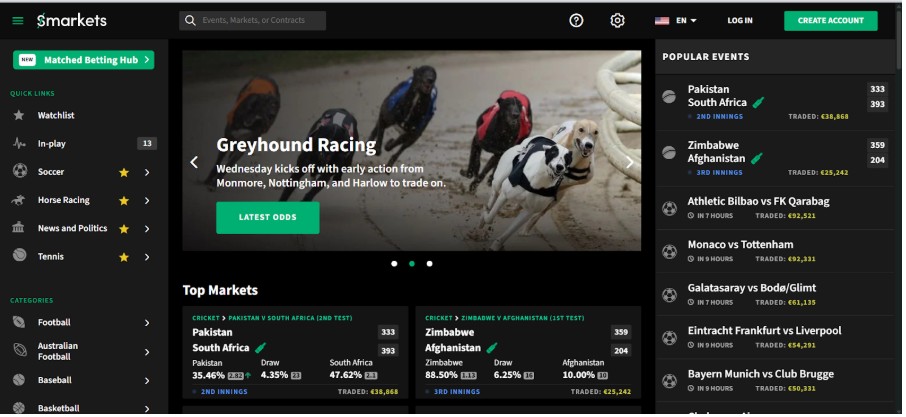Expand the Horse Racing chevron

click(x=147, y=200)
